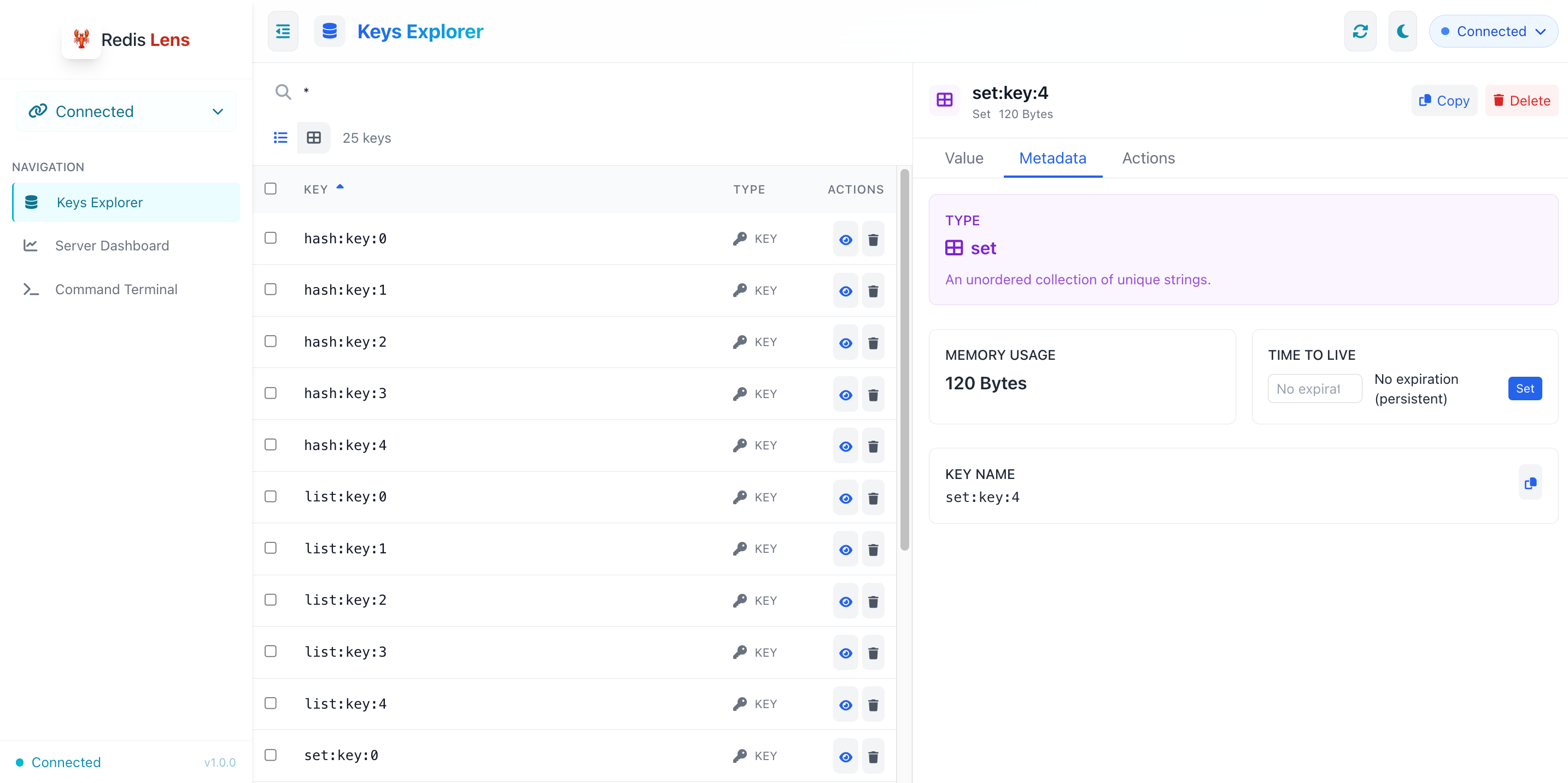Click the red Delete button for set:key:4

coord(1521,101)
